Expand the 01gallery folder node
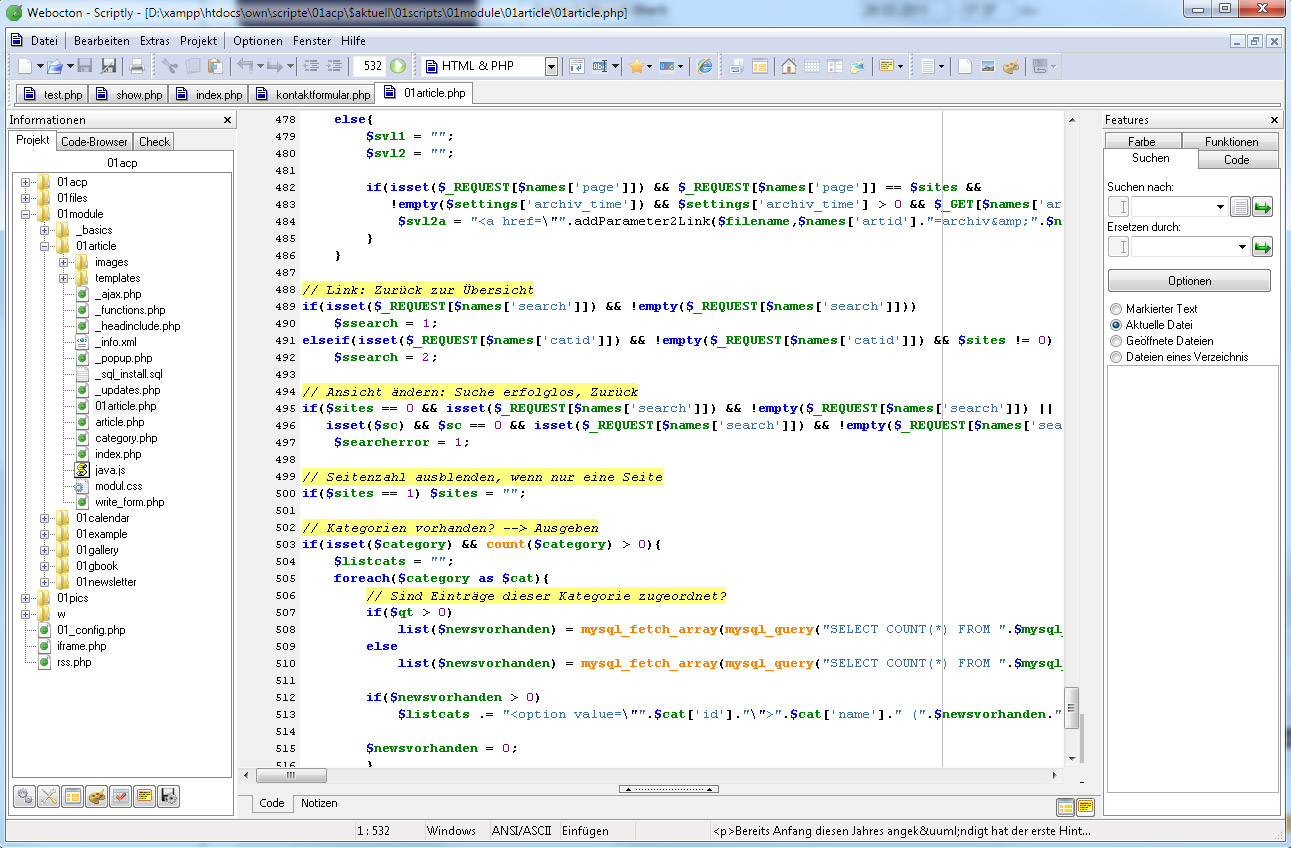 [x=45, y=550]
